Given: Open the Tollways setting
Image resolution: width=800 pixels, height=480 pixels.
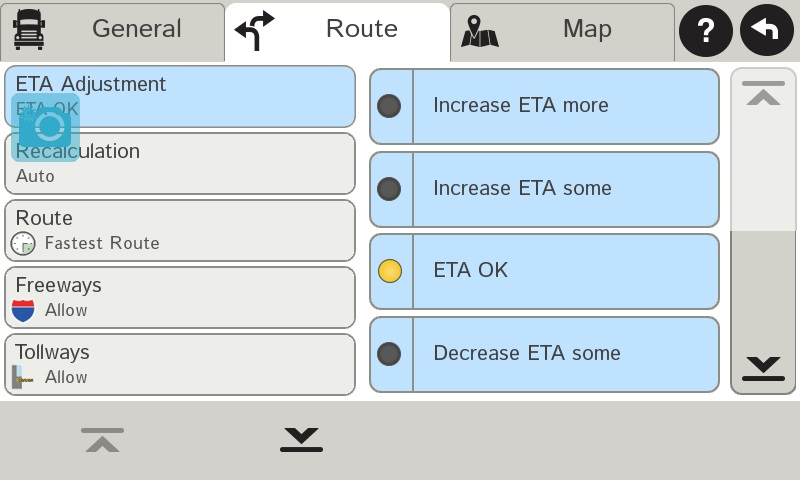Looking at the screenshot, I should pos(180,364).
